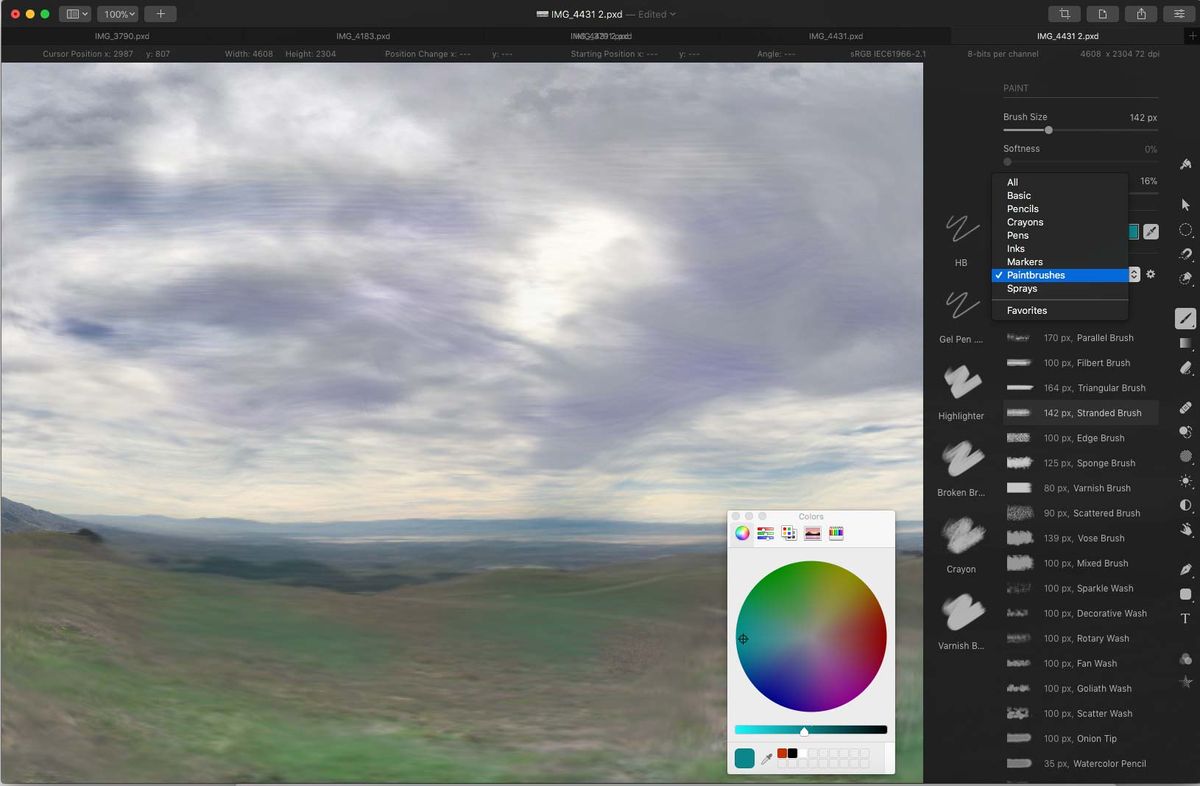Open the brush settings gear
The width and height of the screenshot is (1200, 786).
coord(1151,274)
